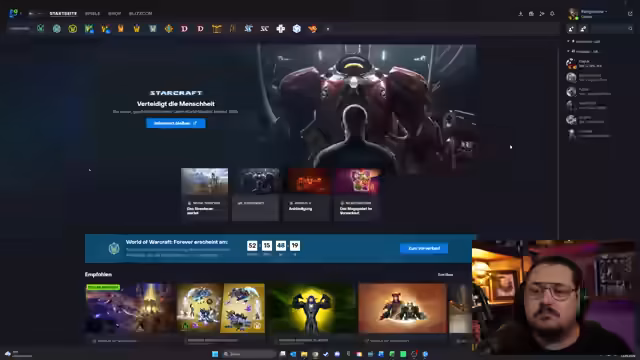Pop out the social panel window
The image size is (640, 360).
point(630,13)
